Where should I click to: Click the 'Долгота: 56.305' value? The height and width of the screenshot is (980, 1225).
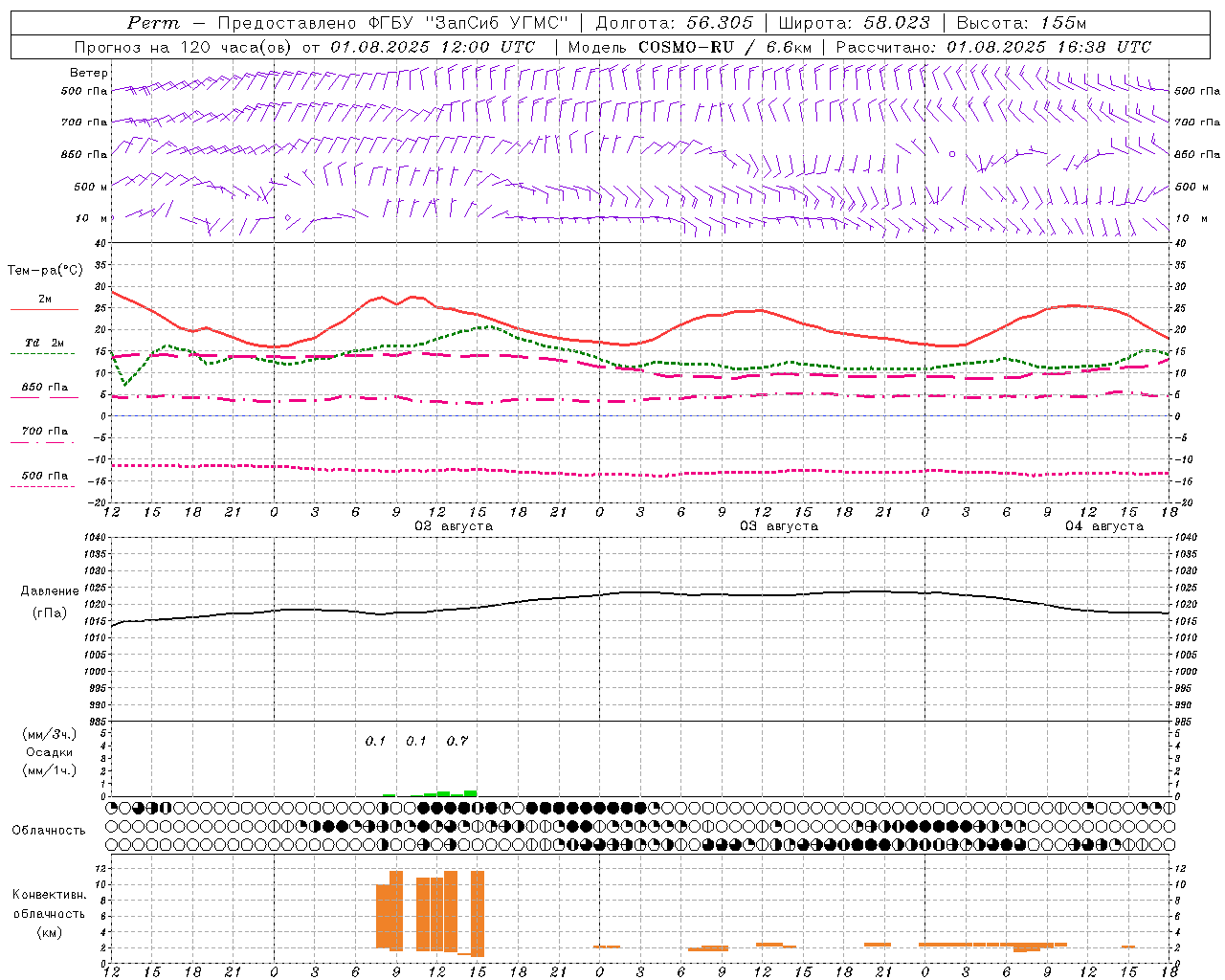point(675,23)
